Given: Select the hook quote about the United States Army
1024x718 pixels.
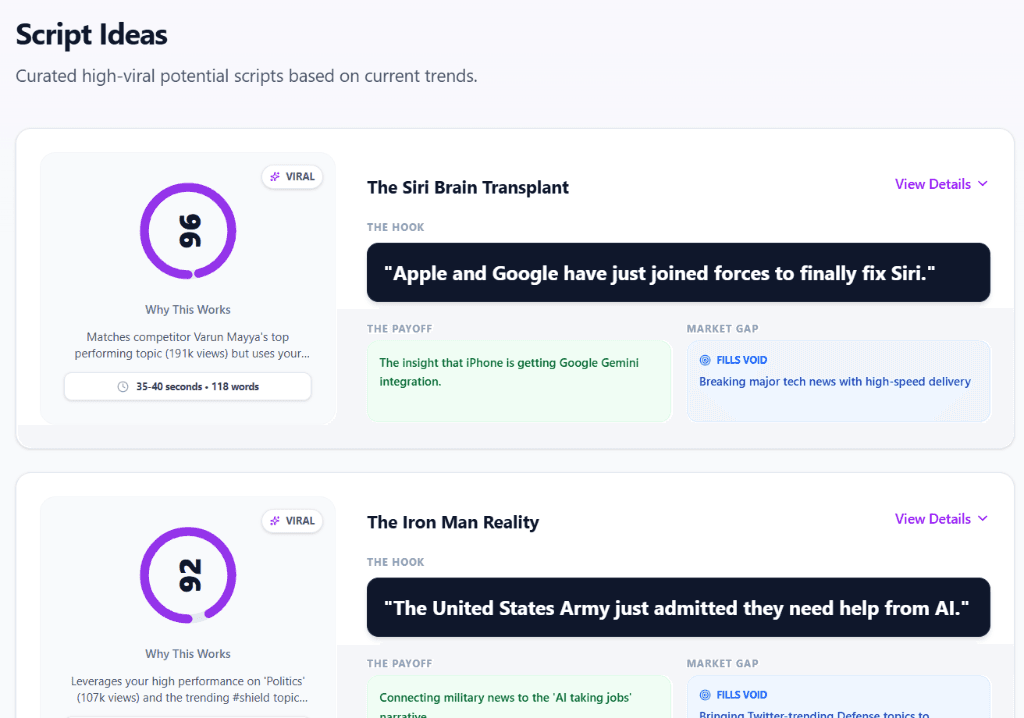Looking at the screenshot, I should pos(678,608).
